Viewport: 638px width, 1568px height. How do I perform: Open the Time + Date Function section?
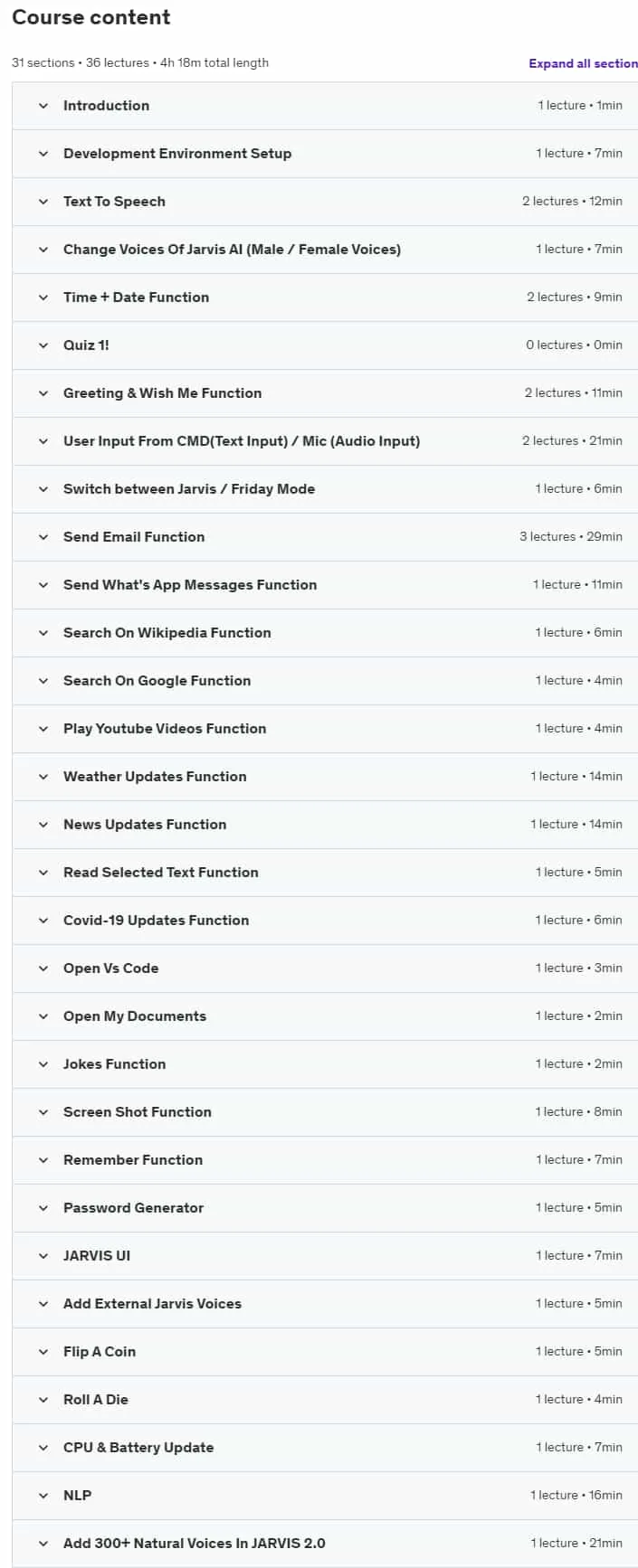tap(325, 298)
